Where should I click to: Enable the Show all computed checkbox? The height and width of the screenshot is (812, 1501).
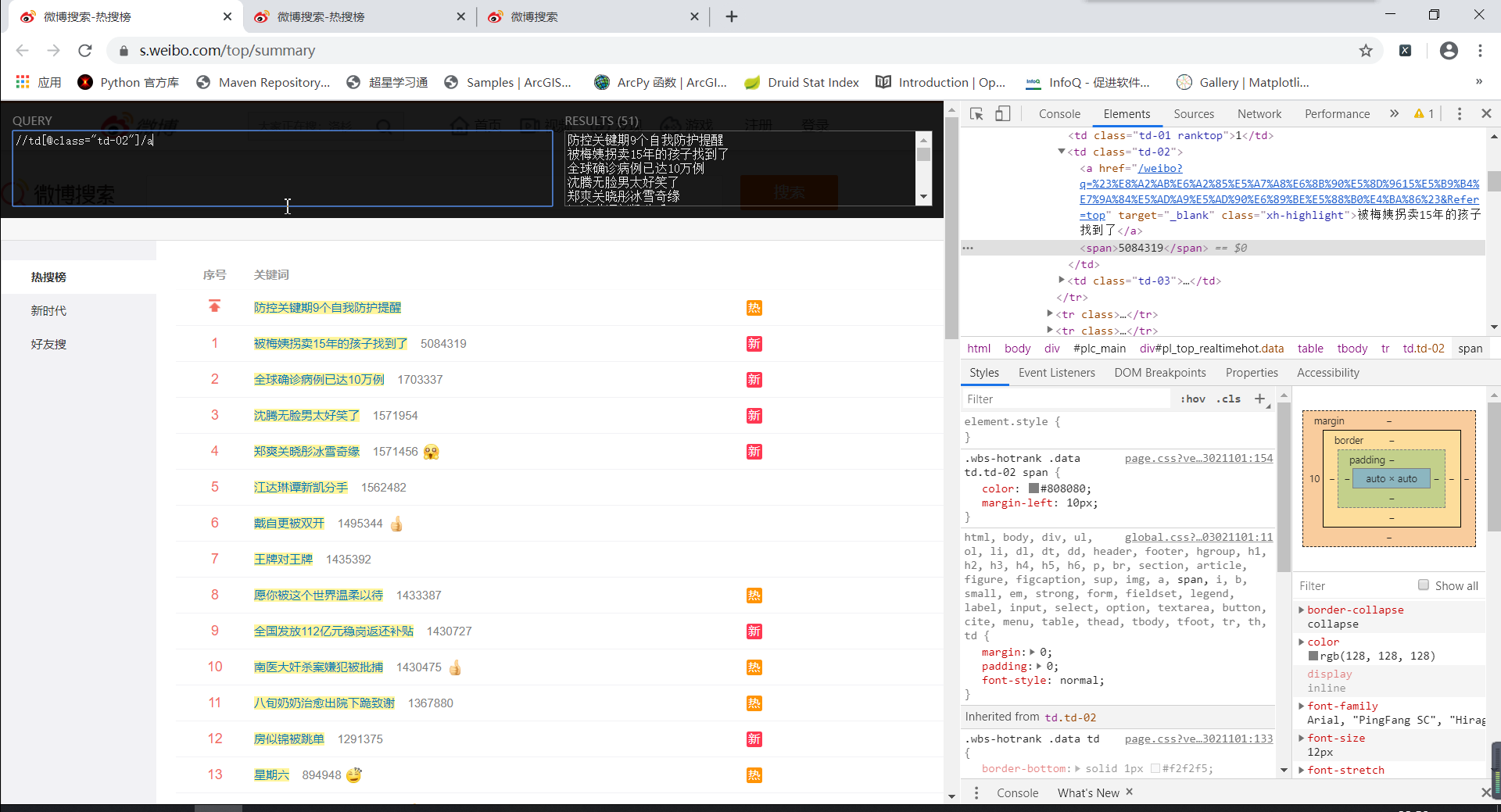click(1424, 585)
